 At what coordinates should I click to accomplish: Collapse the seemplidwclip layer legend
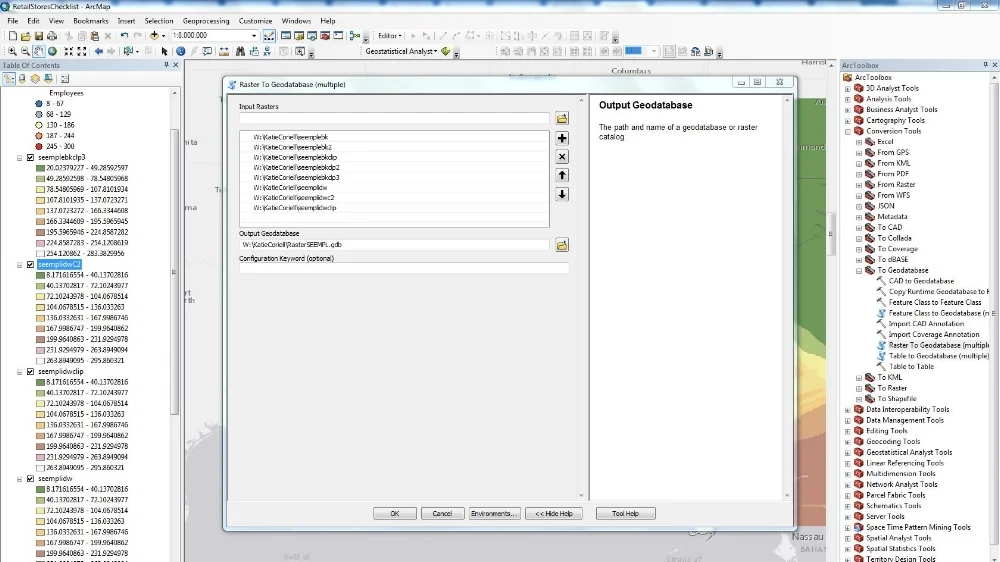[19, 372]
